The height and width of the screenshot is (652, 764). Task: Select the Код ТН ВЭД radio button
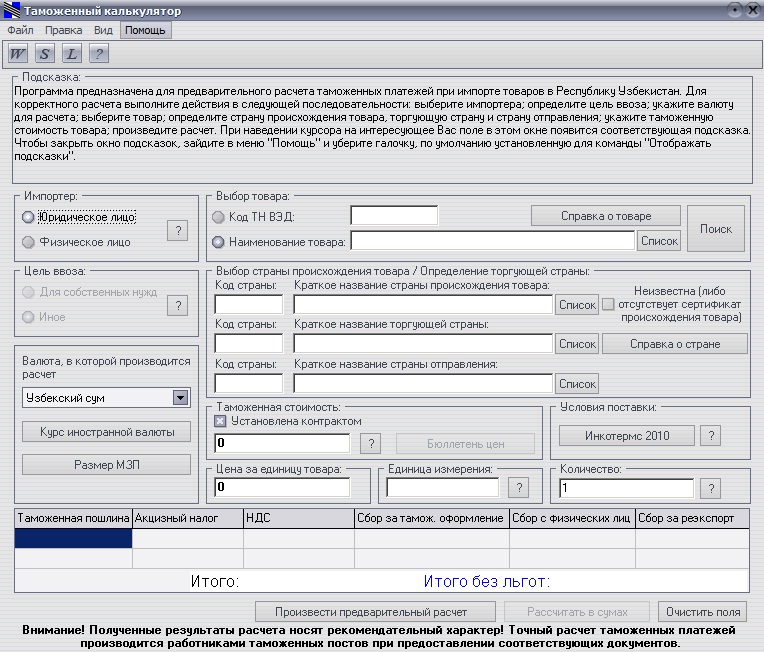(x=218, y=217)
